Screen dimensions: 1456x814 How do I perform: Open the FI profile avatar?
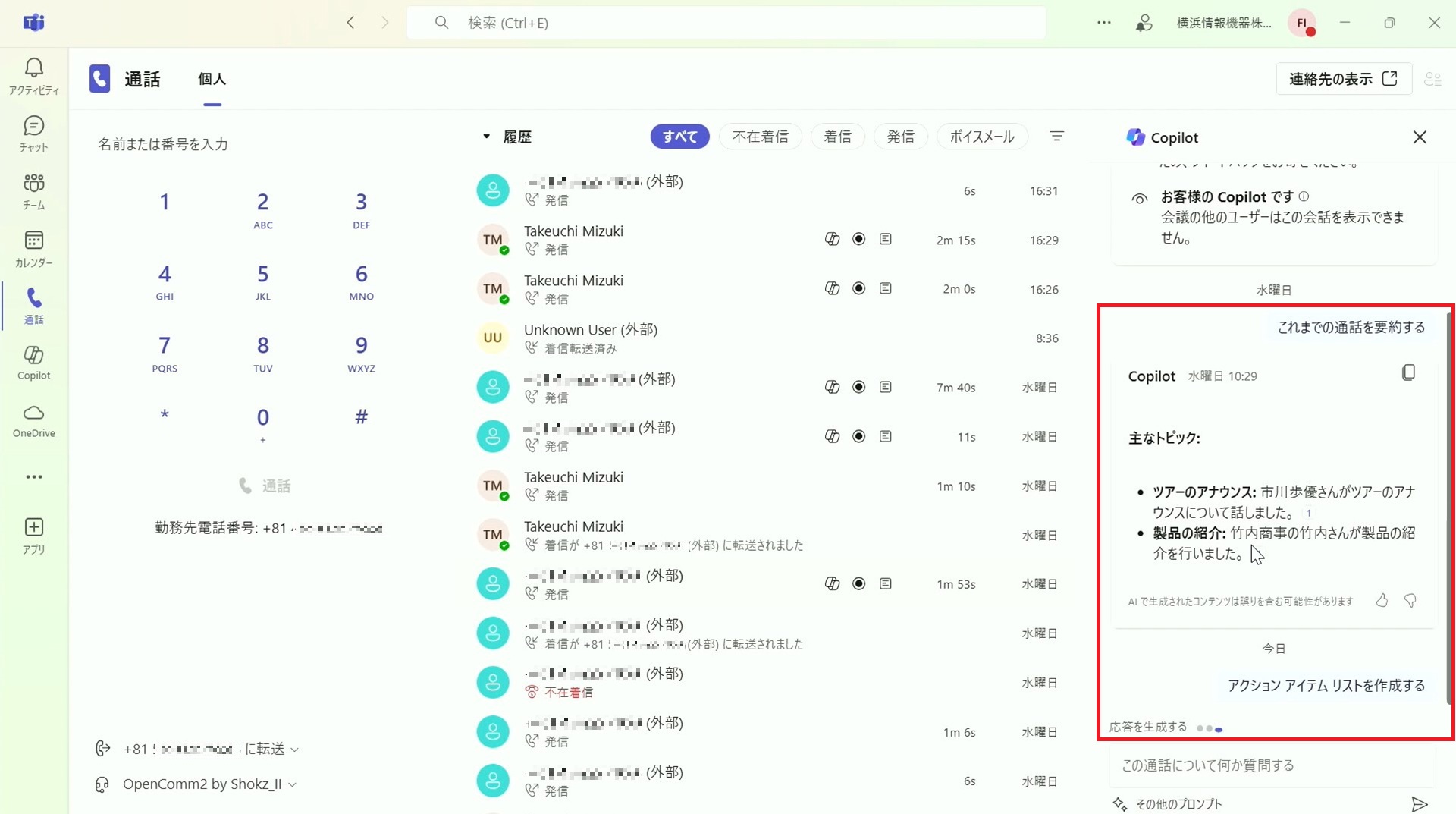tap(1302, 23)
